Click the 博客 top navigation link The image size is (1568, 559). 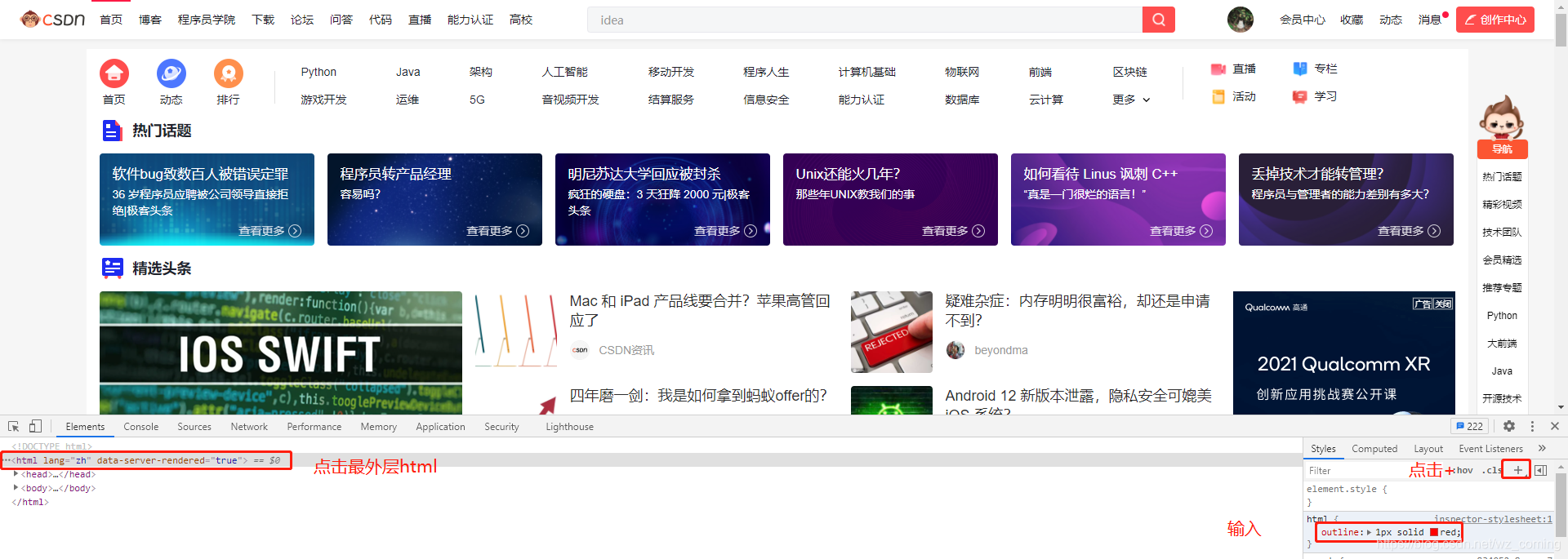(150, 20)
